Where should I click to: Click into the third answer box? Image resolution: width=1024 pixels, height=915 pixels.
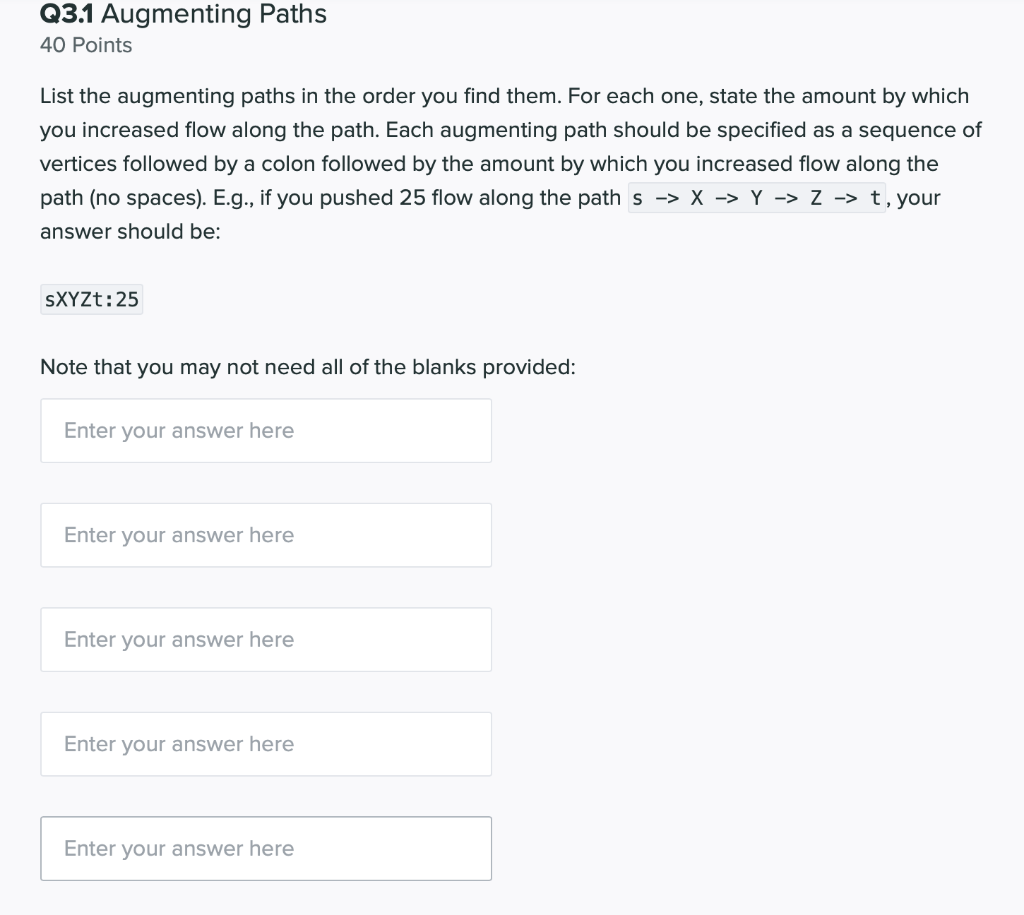click(x=266, y=639)
